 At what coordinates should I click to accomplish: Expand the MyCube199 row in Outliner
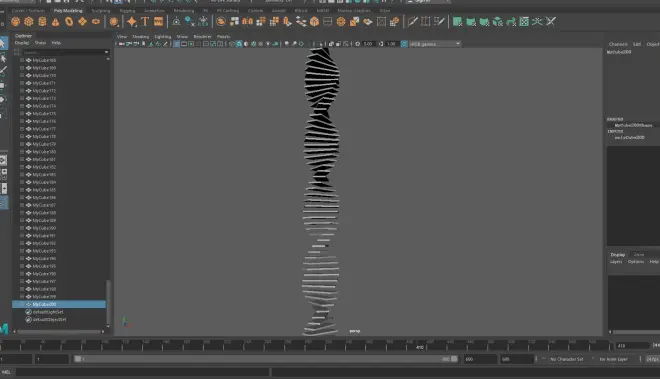(x=22, y=296)
